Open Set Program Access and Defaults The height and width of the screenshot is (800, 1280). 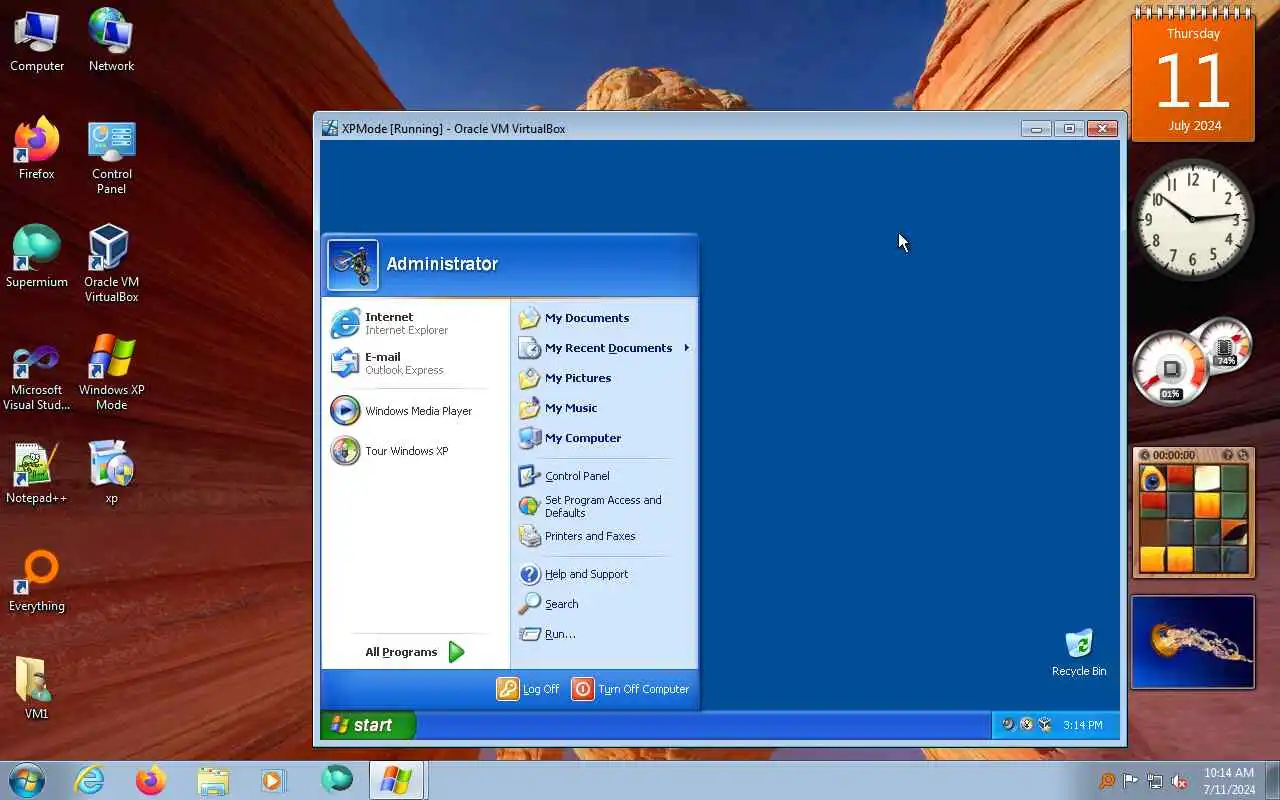[604, 506]
